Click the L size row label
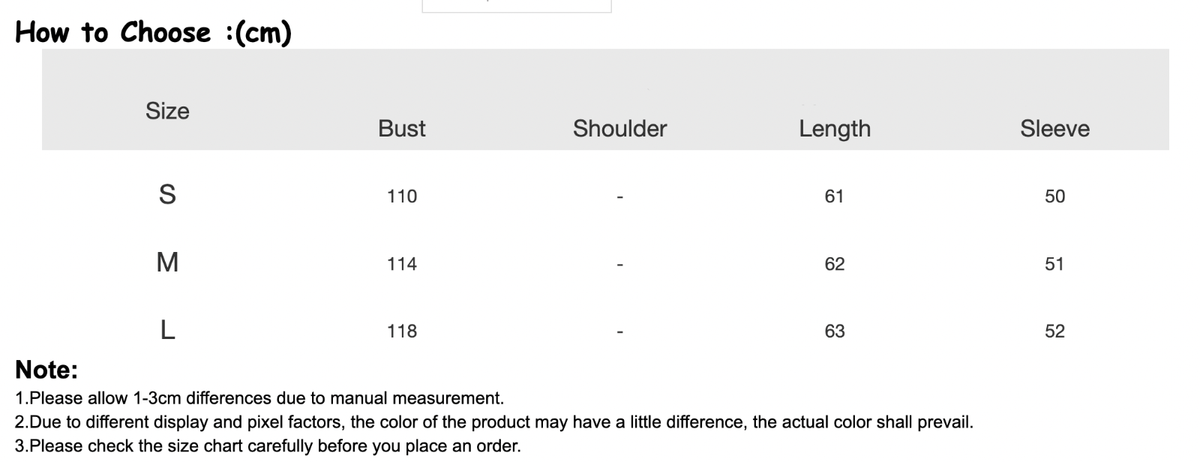Image resolution: width=1200 pixels, height=462 pixels. 167,331
